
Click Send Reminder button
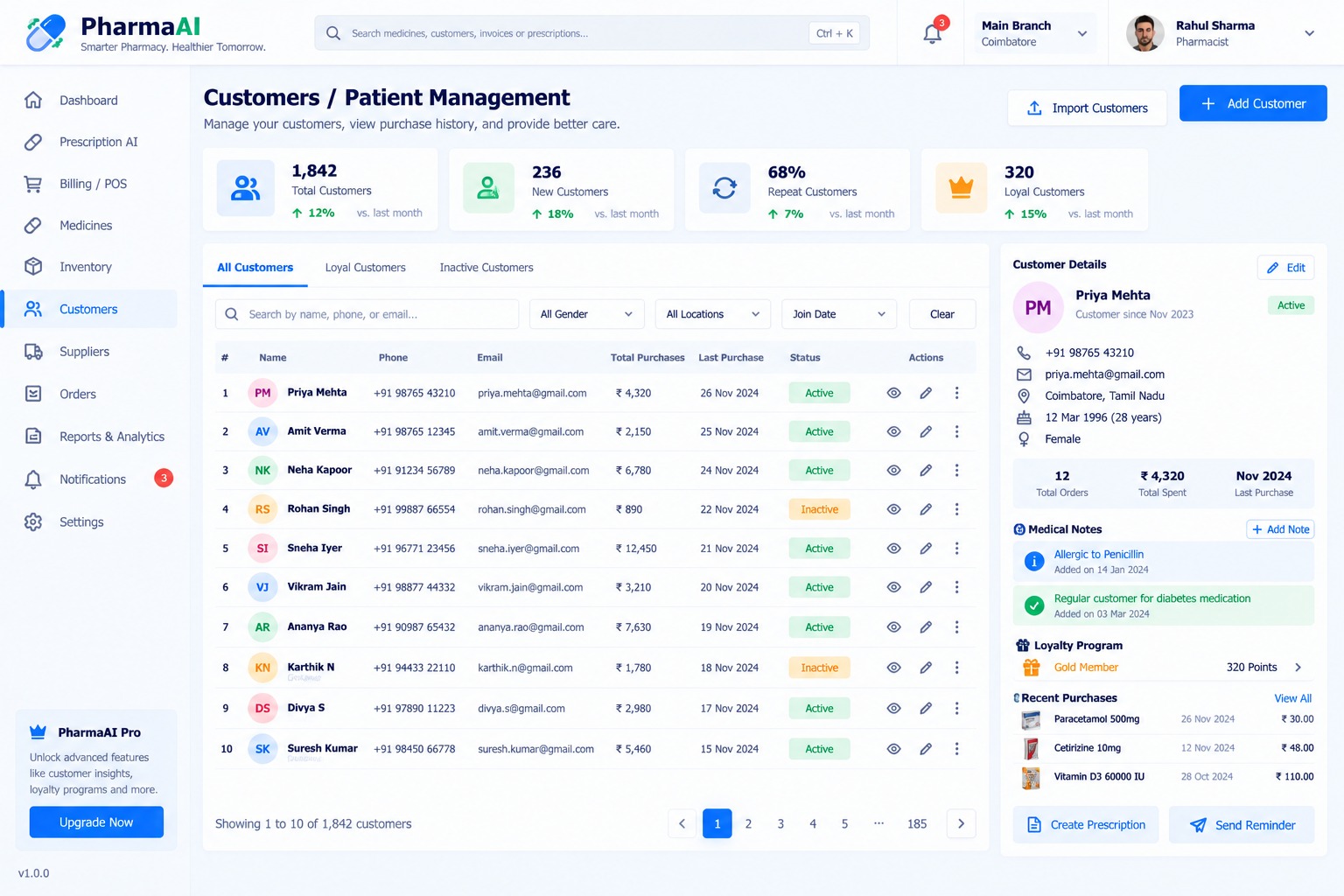click(x=1242, y=825)
